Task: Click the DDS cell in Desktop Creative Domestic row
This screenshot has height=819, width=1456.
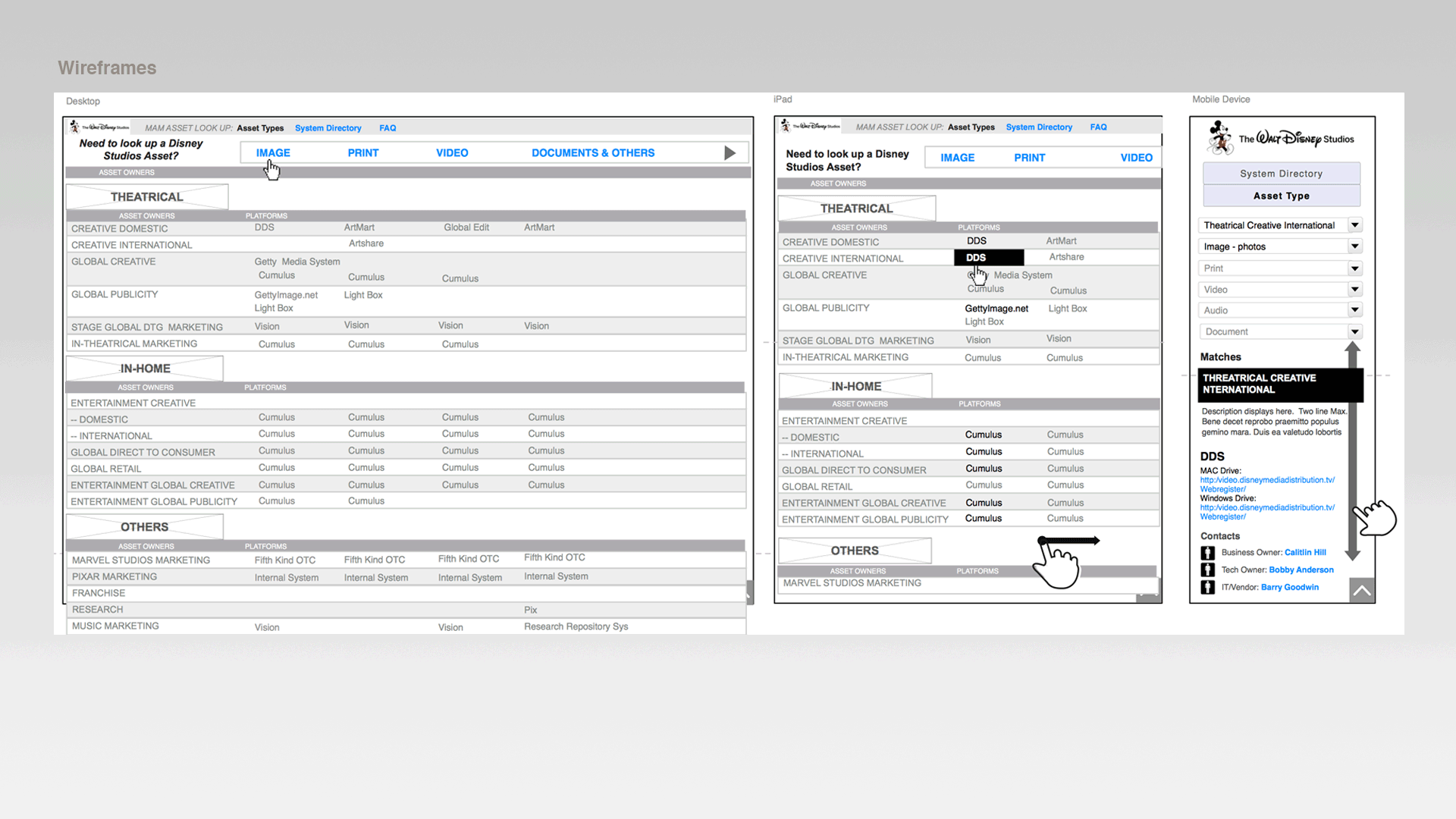Action: 265,227
